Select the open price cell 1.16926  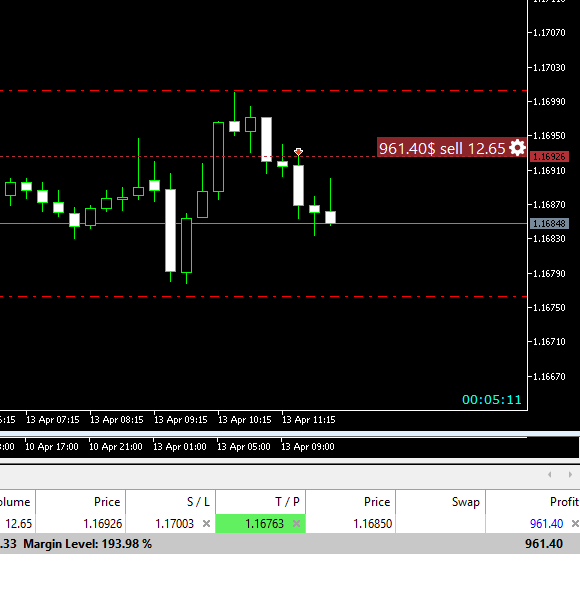80,523
